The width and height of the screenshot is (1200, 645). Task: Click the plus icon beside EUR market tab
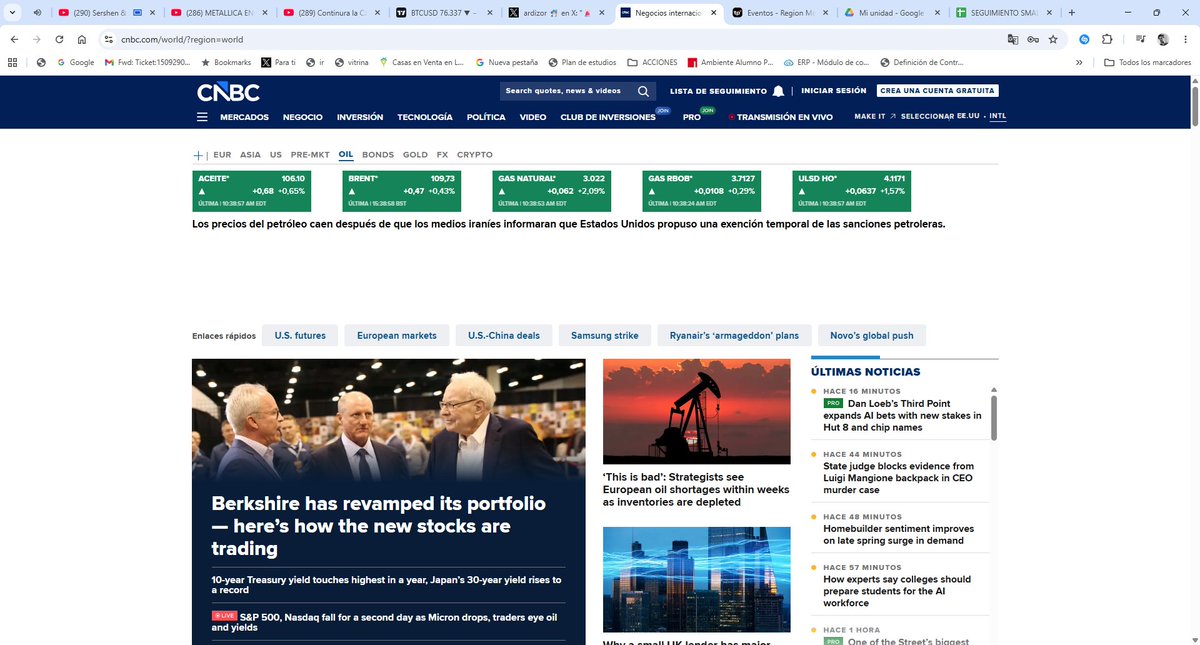(x=198, y=155)
